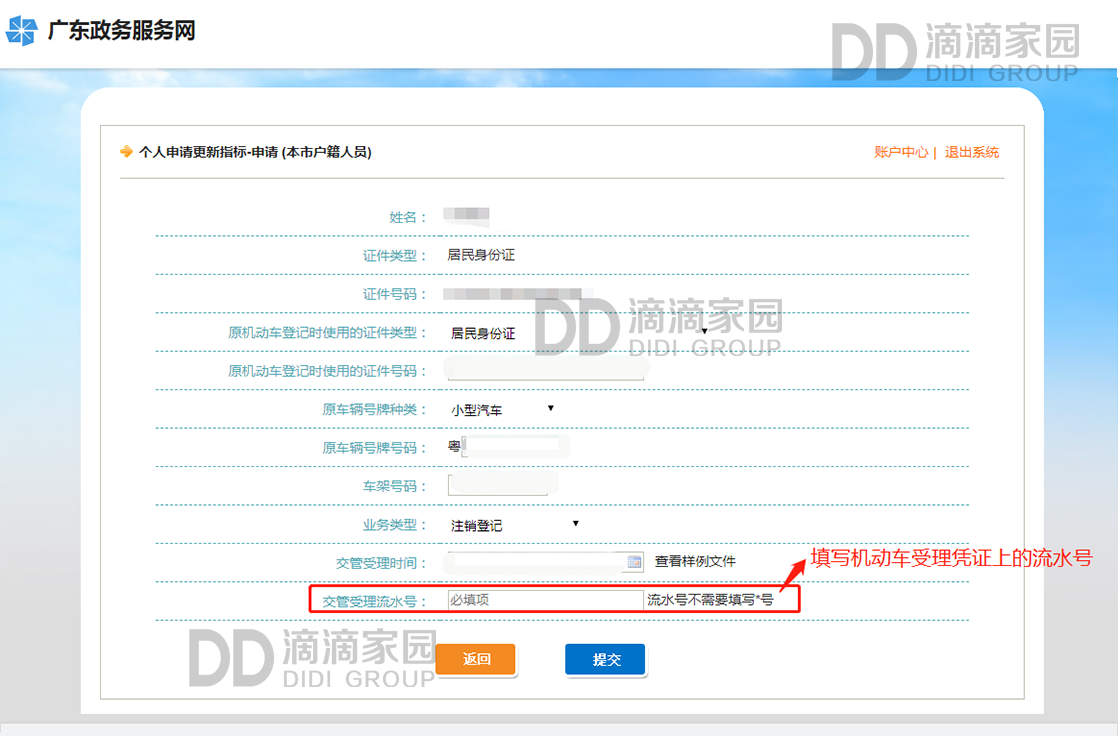Go to 账户中心 link
The image size is (1118, 736).
point(901,152)
